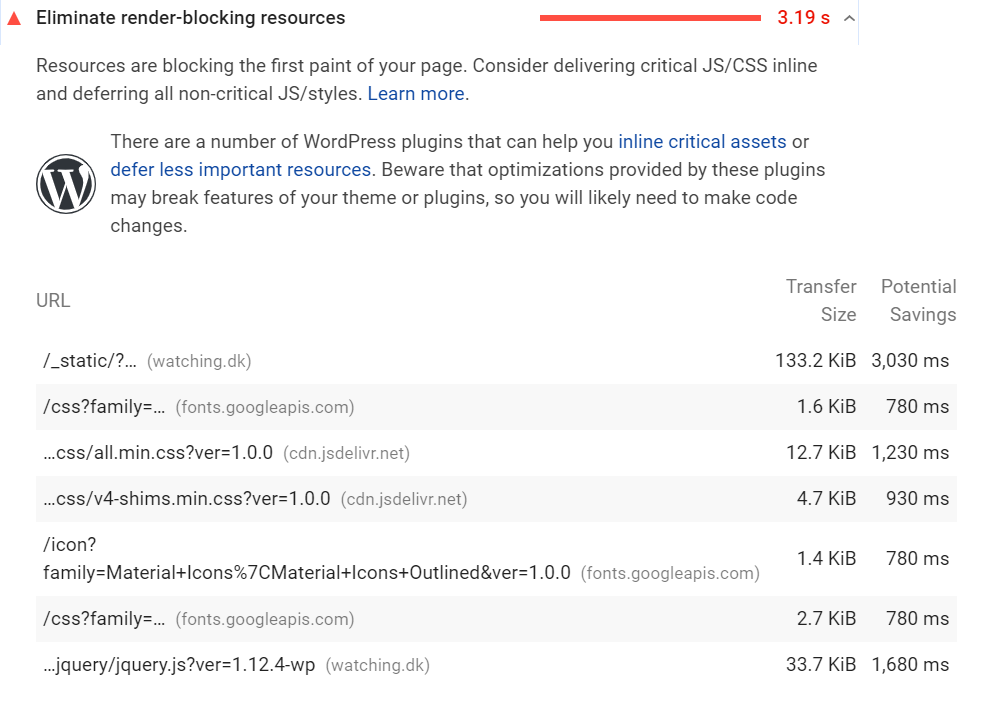Viewport: 999px width, 702px height.
Task: Click the /icon? Material Icons URL
Action: tap(306, 559)
